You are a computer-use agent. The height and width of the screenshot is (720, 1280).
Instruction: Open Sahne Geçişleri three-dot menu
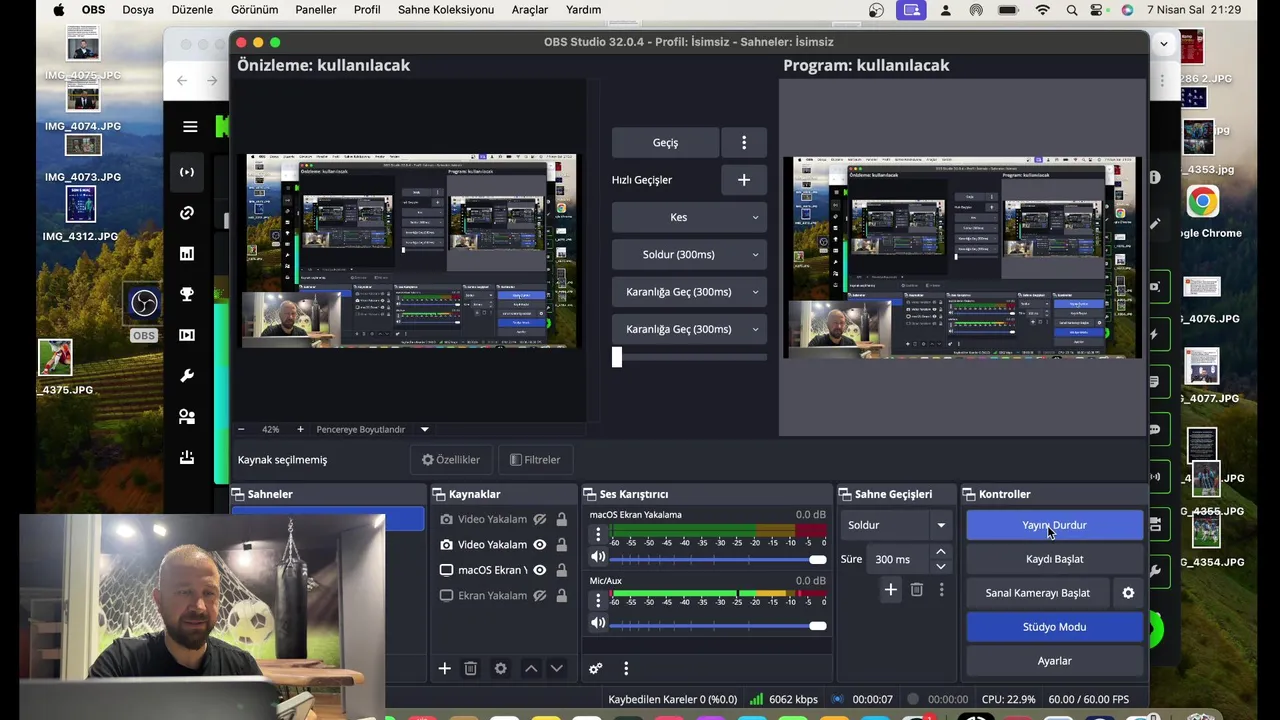pyautogui.click(x=941, y=590)
